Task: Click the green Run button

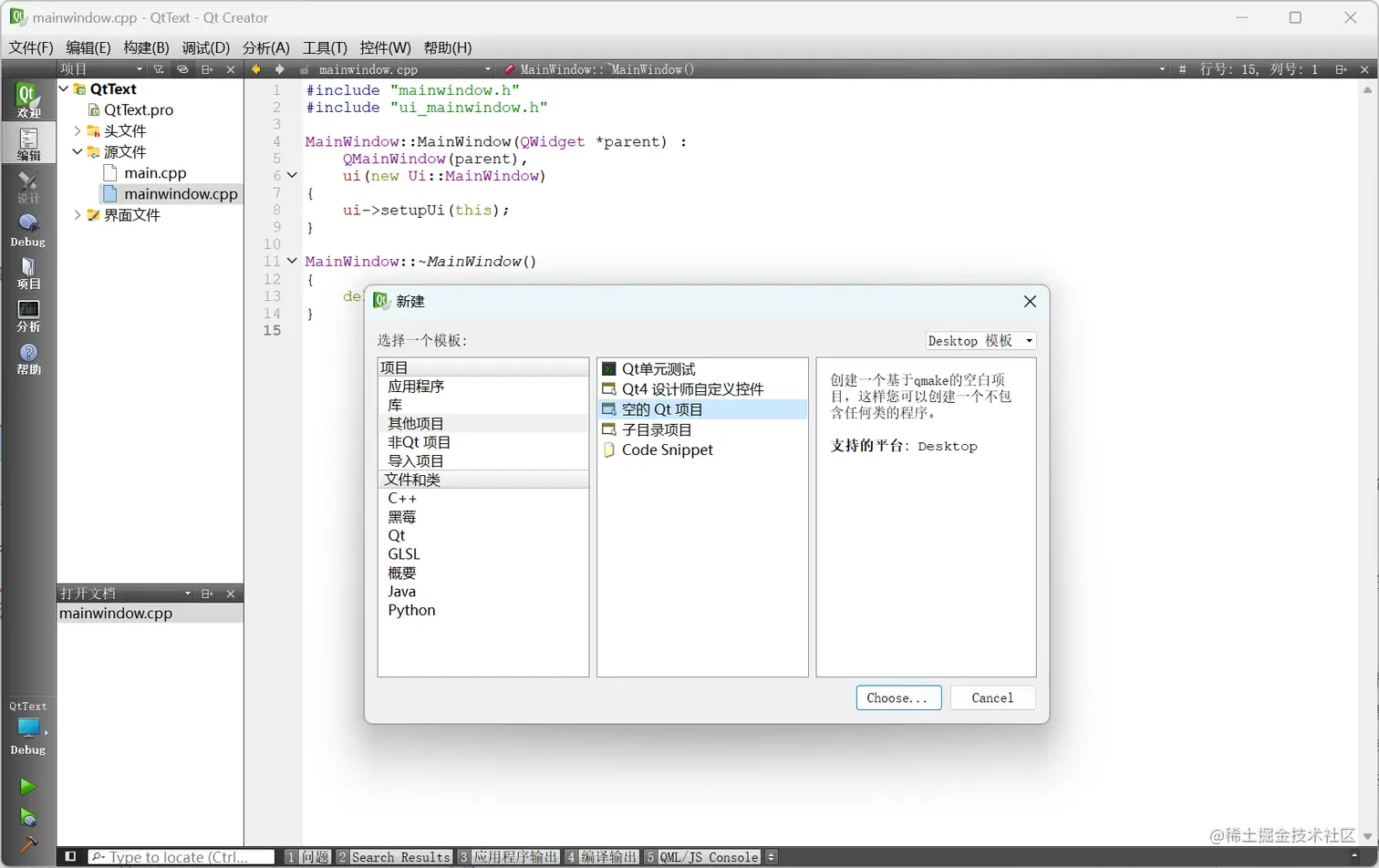Action: coord(28,787)
